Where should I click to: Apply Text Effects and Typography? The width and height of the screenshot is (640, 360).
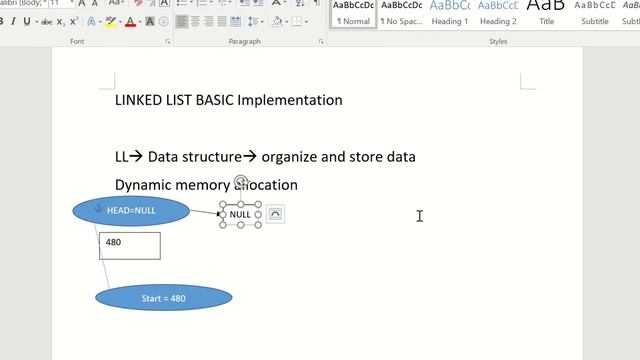91,22
